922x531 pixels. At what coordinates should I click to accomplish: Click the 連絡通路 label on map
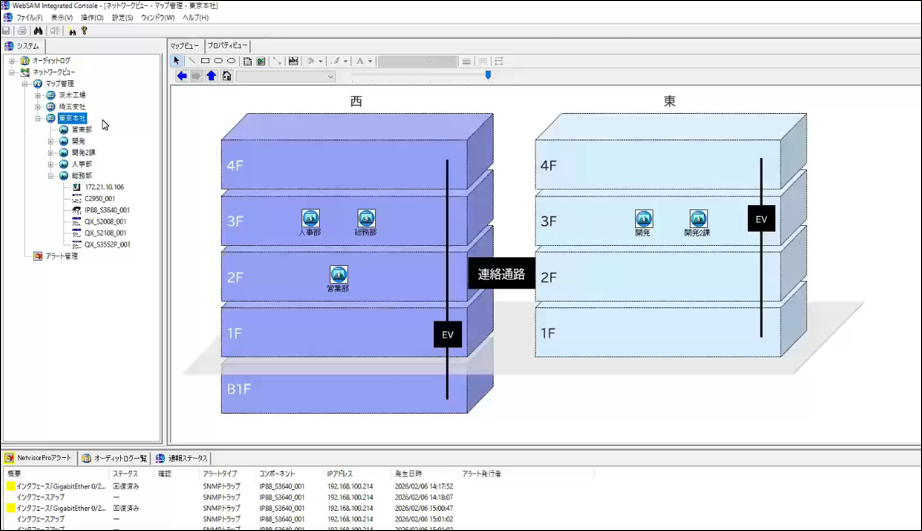[501, 274]
